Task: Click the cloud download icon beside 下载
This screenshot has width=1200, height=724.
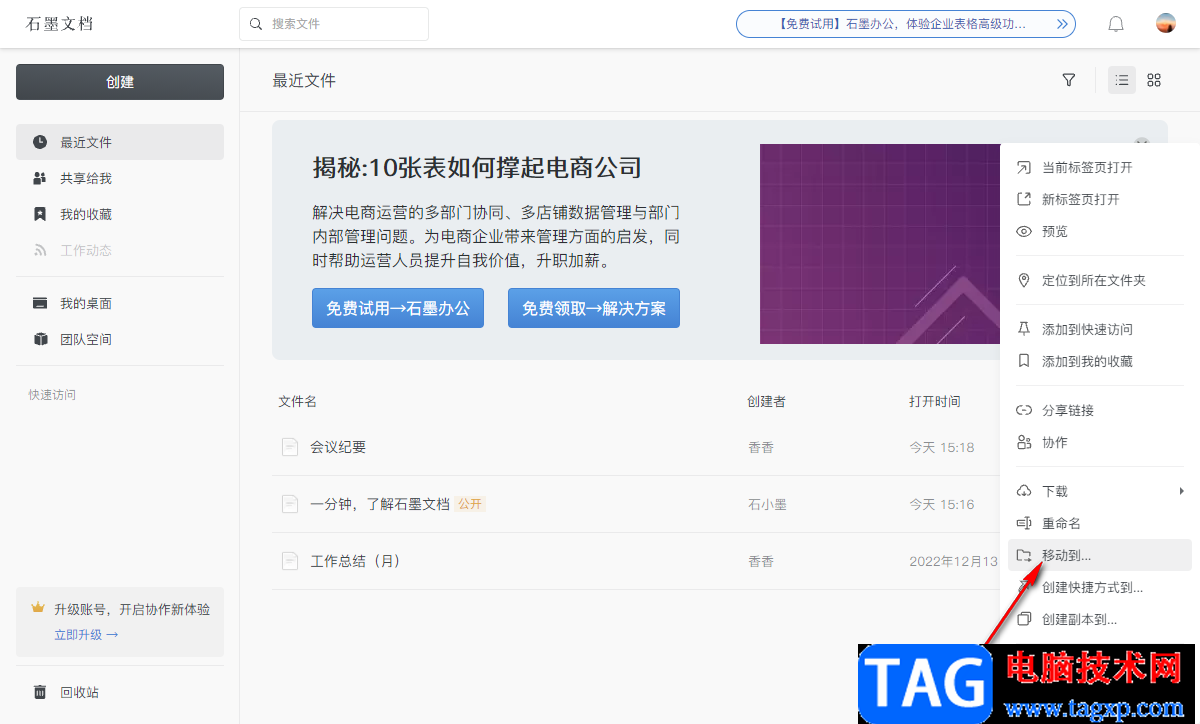Action: click(x=1024, y=491)
